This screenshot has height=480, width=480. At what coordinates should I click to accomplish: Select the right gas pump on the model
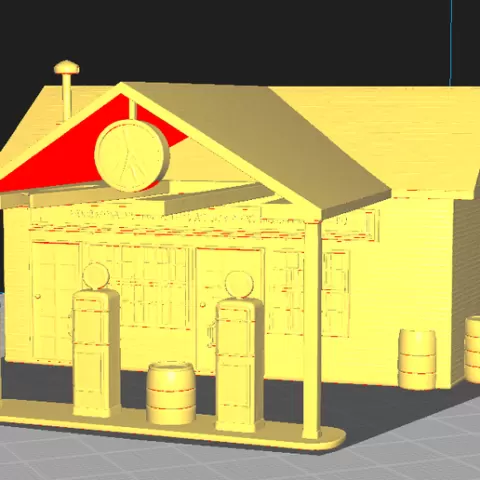[240, 352]
